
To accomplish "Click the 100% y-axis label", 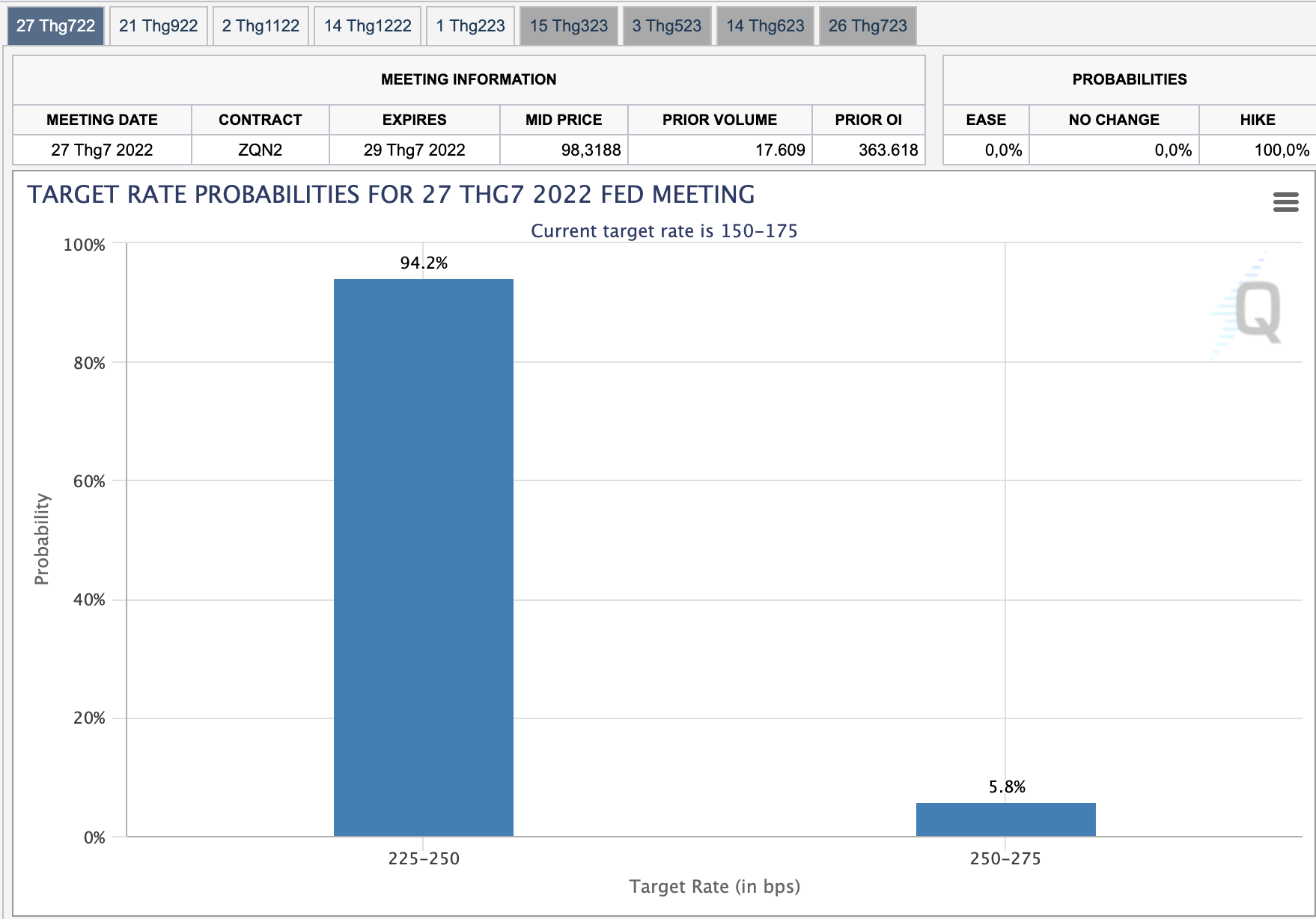I will coord(85,245).
